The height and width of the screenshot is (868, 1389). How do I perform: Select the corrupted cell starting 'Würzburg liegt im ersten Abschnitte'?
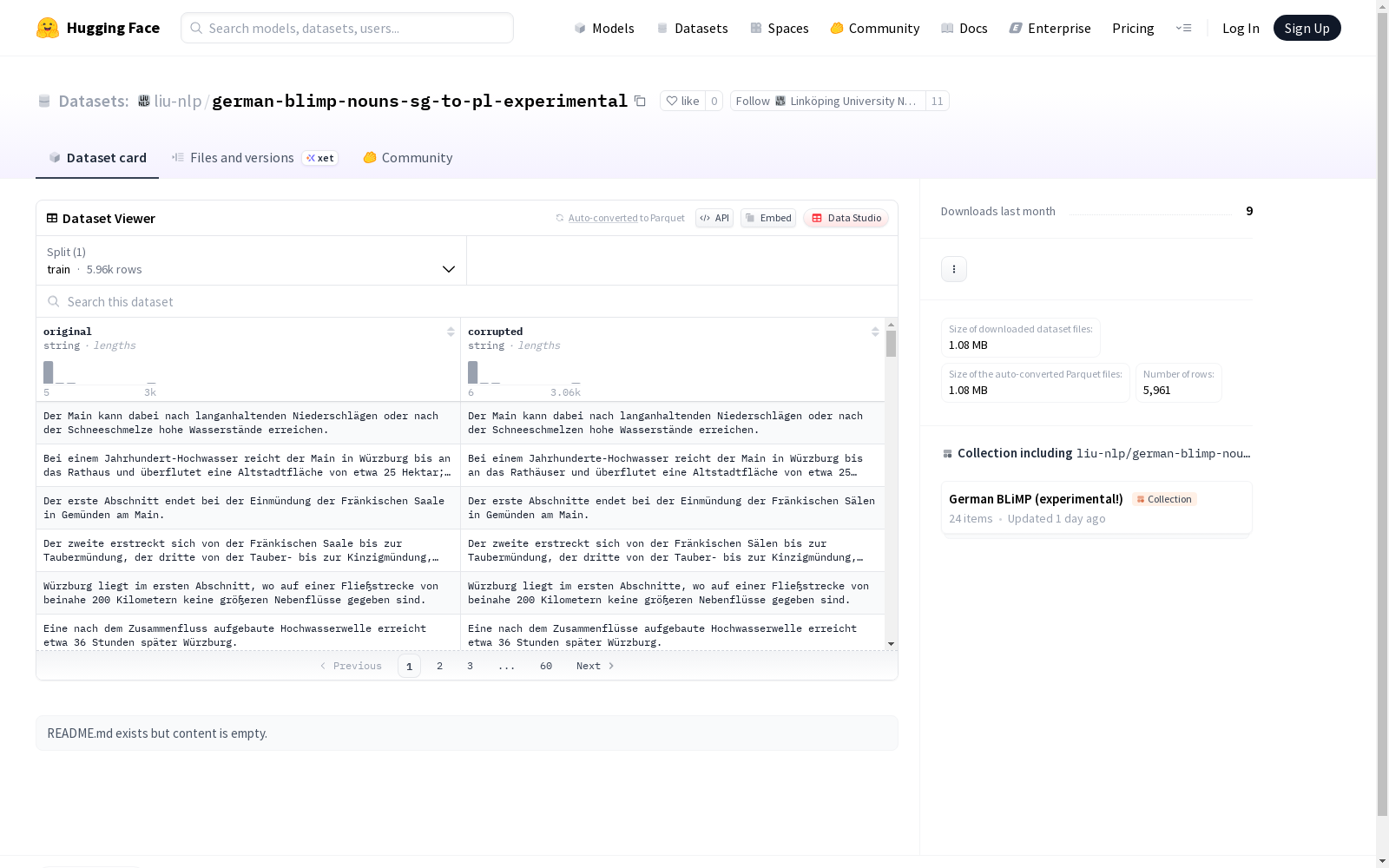coord(673,593)
